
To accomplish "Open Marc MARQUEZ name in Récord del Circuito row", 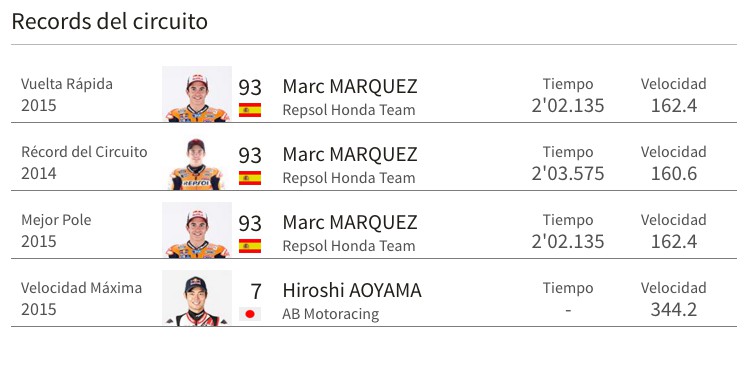I will click(x=350, y=155).
